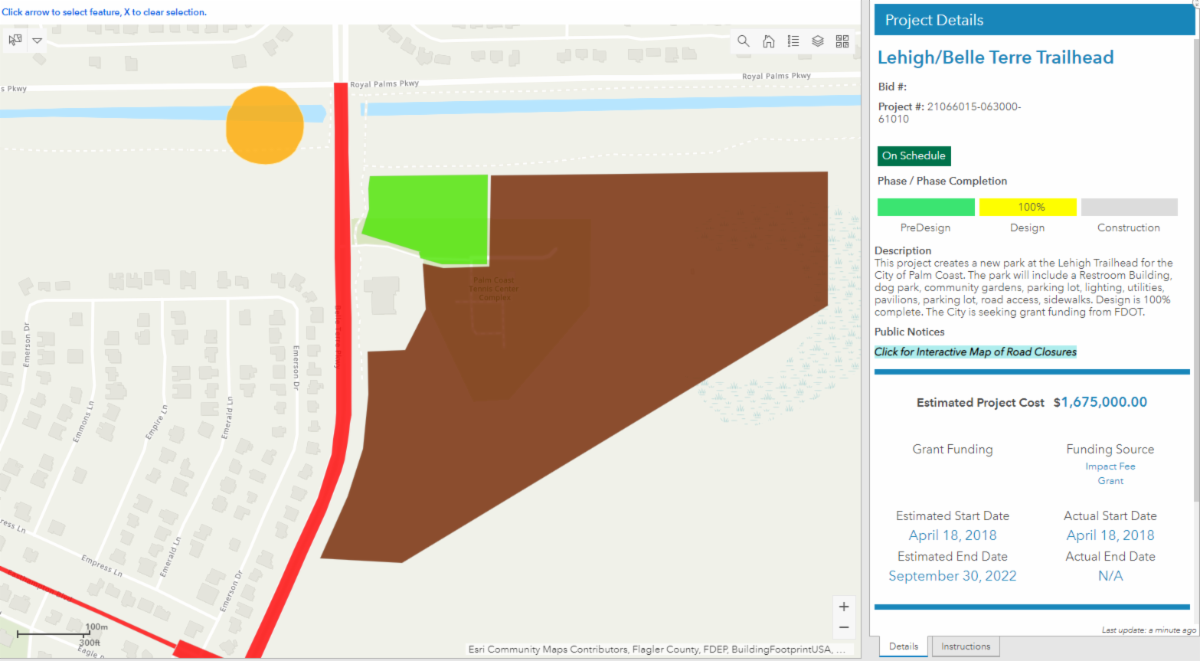Open the basemap gallery grid
This screenshot has height=661, width=1200.
pos(842,41)
